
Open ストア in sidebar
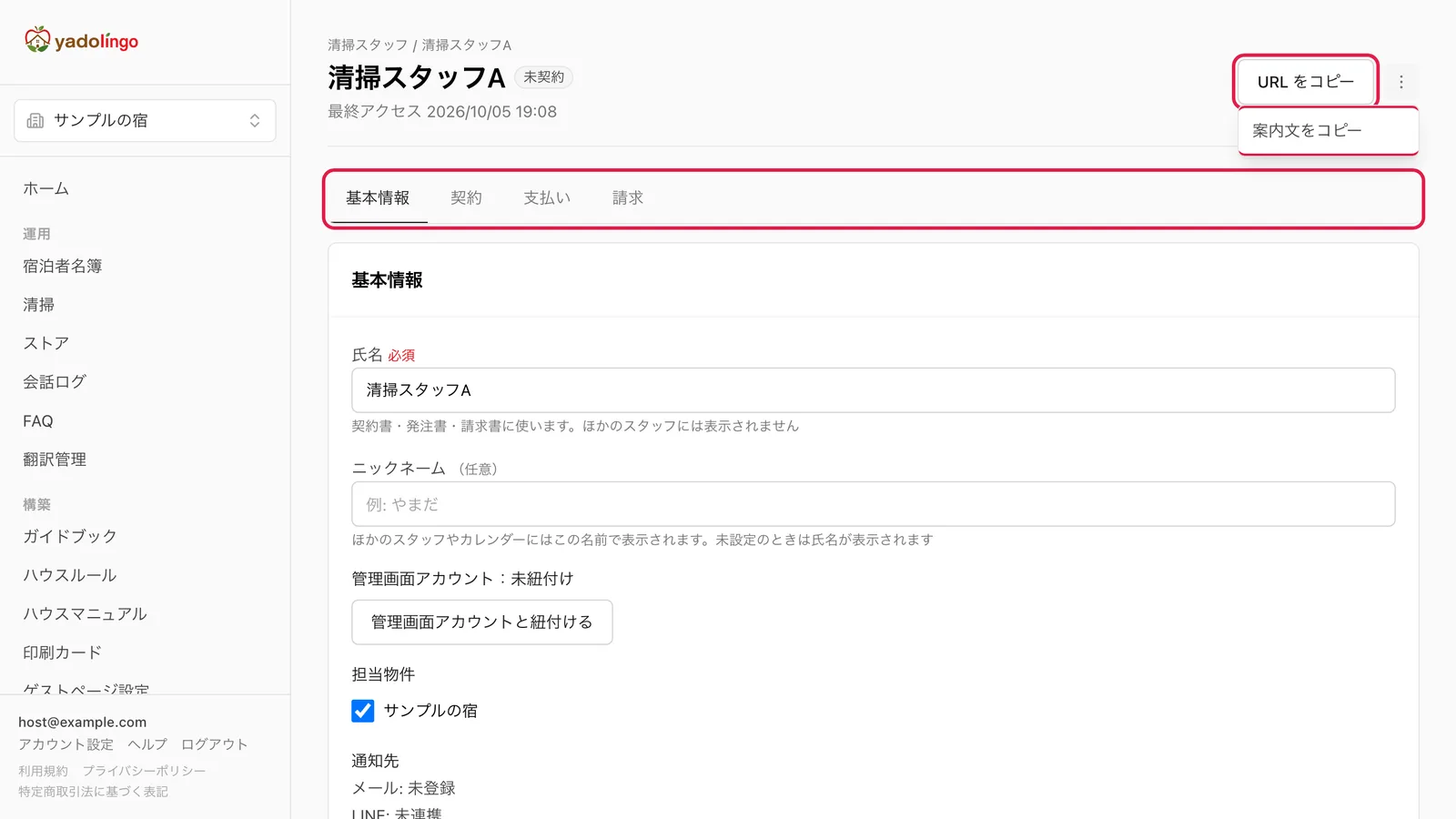[x=46, y=343]
